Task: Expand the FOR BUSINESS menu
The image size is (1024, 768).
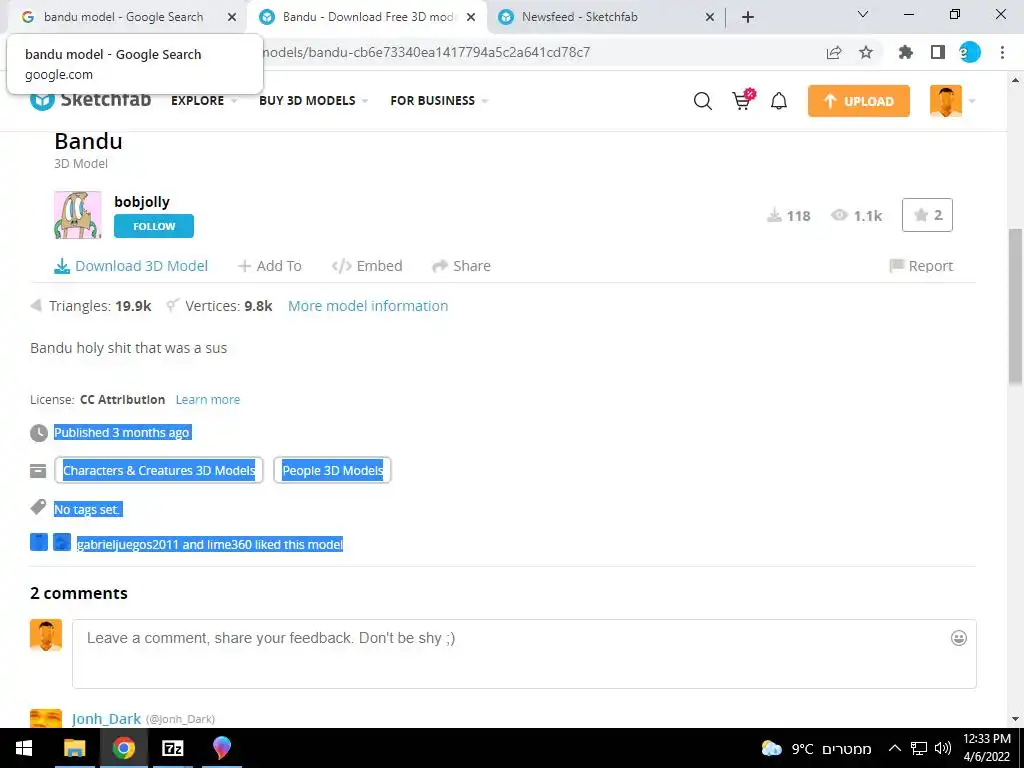Action: pos(439,101)
